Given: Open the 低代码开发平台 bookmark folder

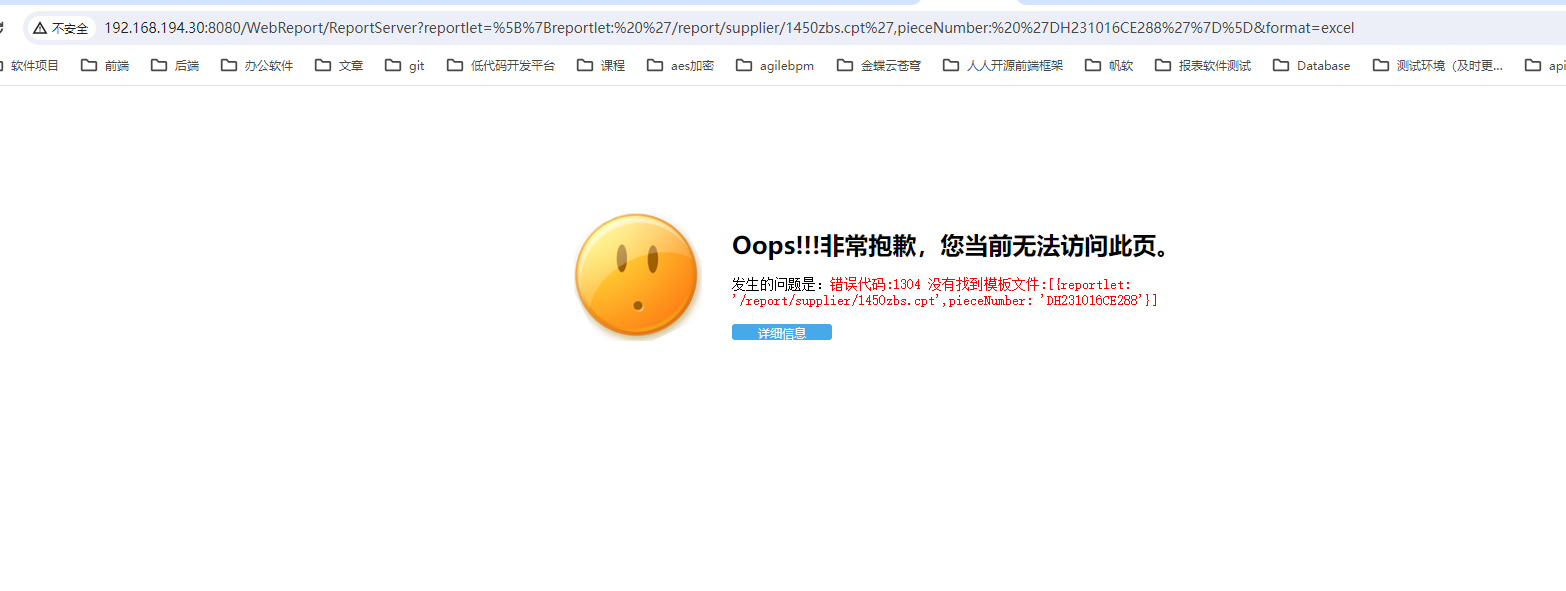Looking at the screenshot, I should [501, 66].
